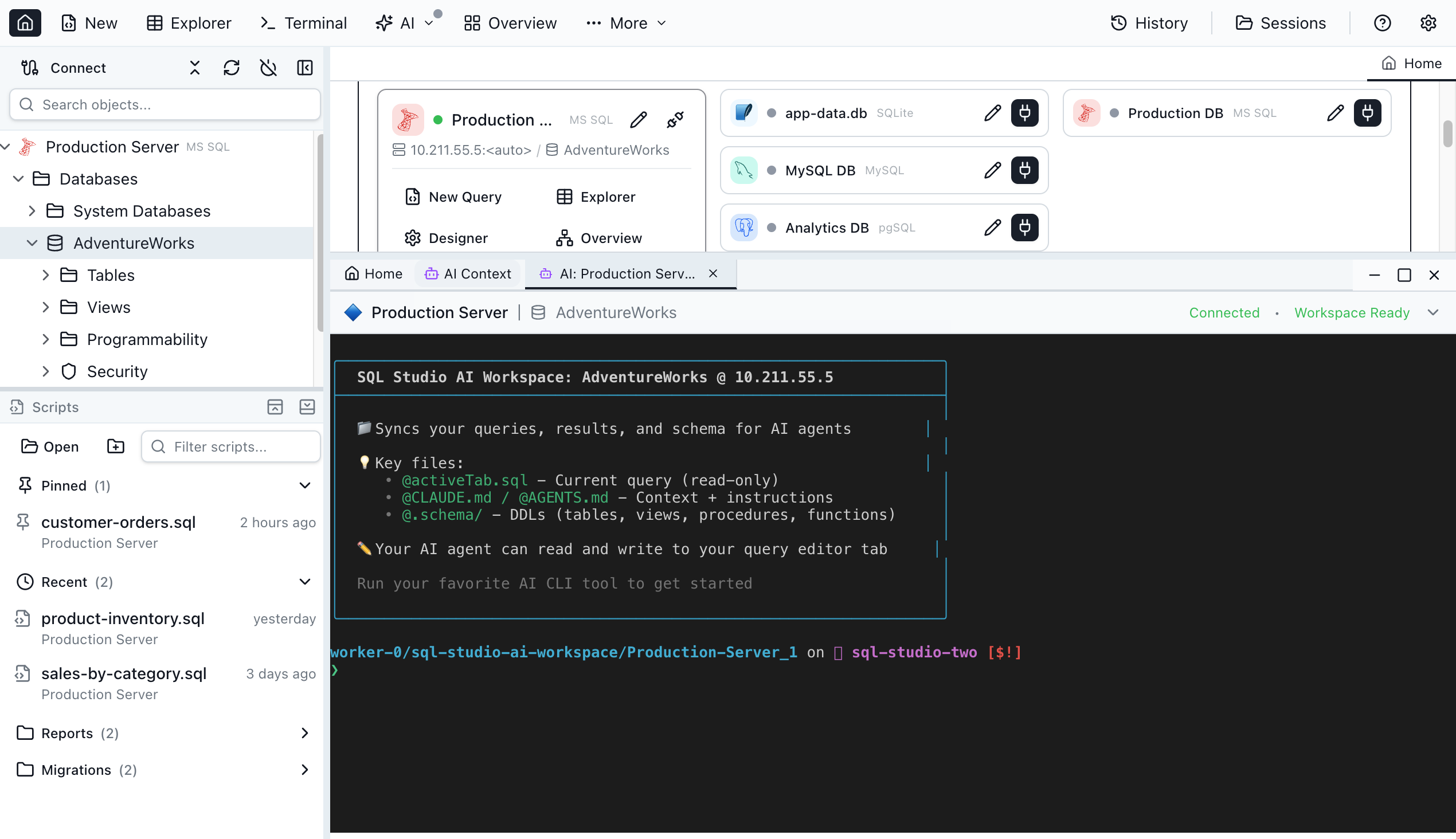Open the History panel
The width and height of the screenshot is (1456, 839).
coord(1150,23)
